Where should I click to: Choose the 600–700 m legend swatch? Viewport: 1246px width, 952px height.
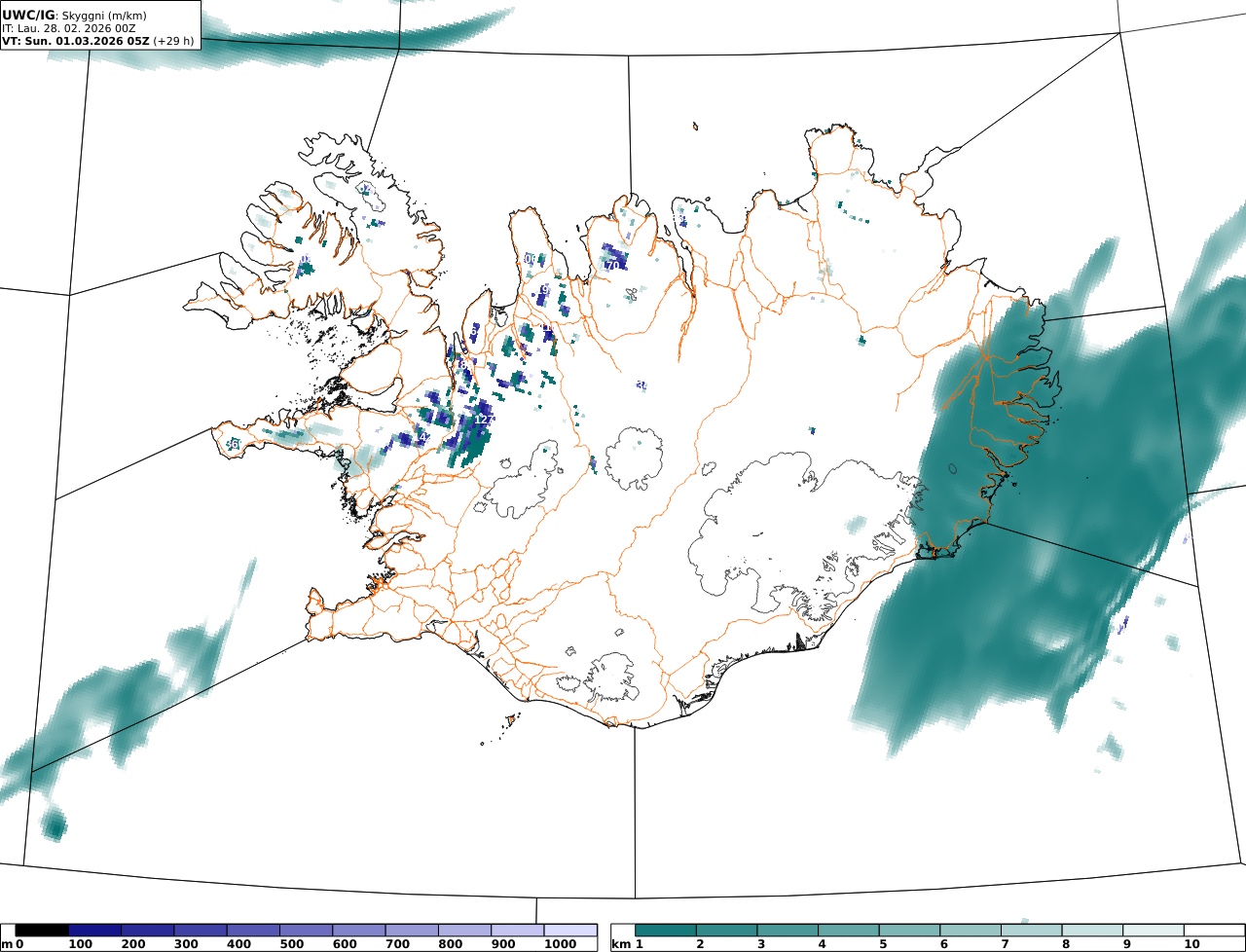pos(358,931)
